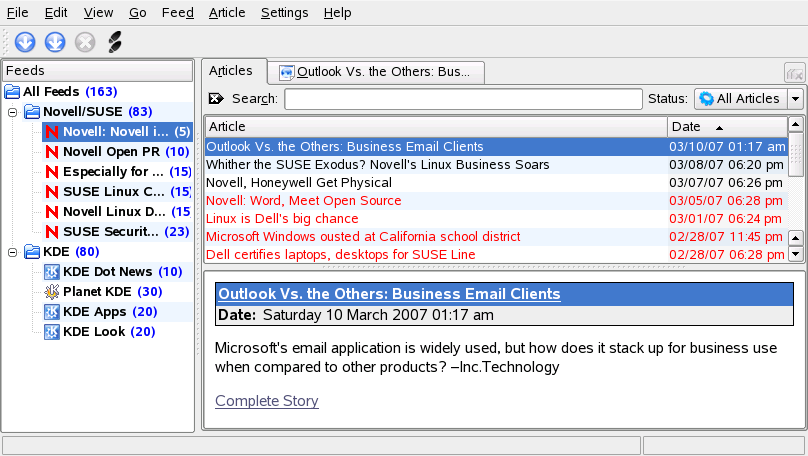This screenshot has width=808, height=456.
Task: Open the Status All Articles dropdown
Action: coord(749,99)
